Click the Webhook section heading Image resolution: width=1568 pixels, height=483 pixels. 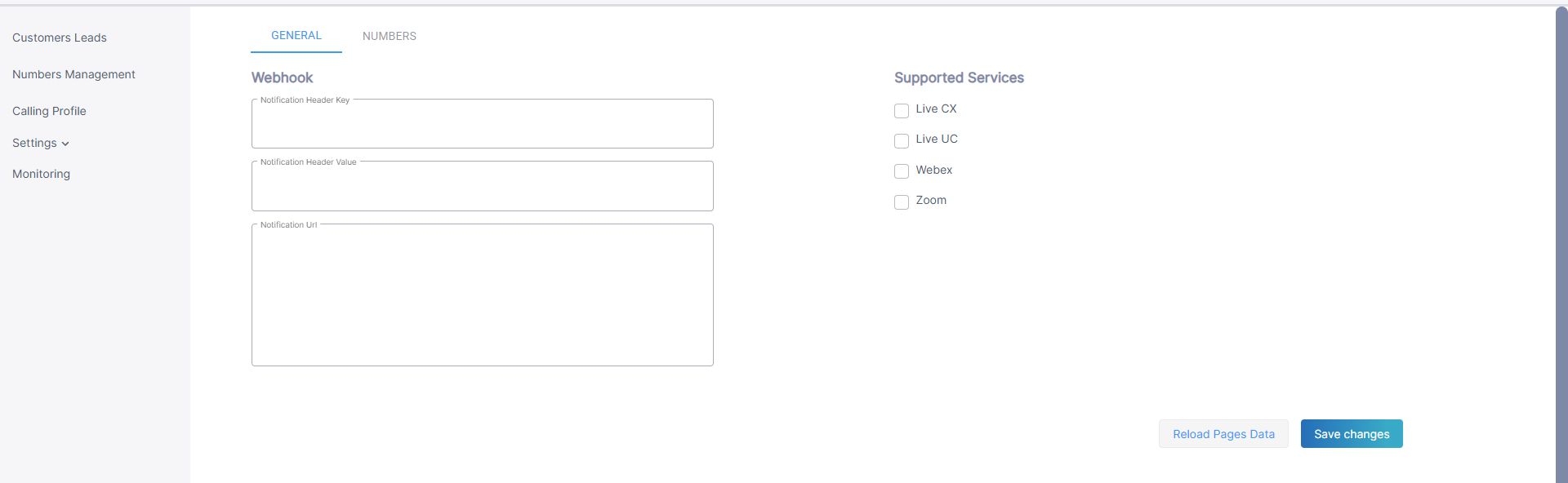click(x=282, y=78)
